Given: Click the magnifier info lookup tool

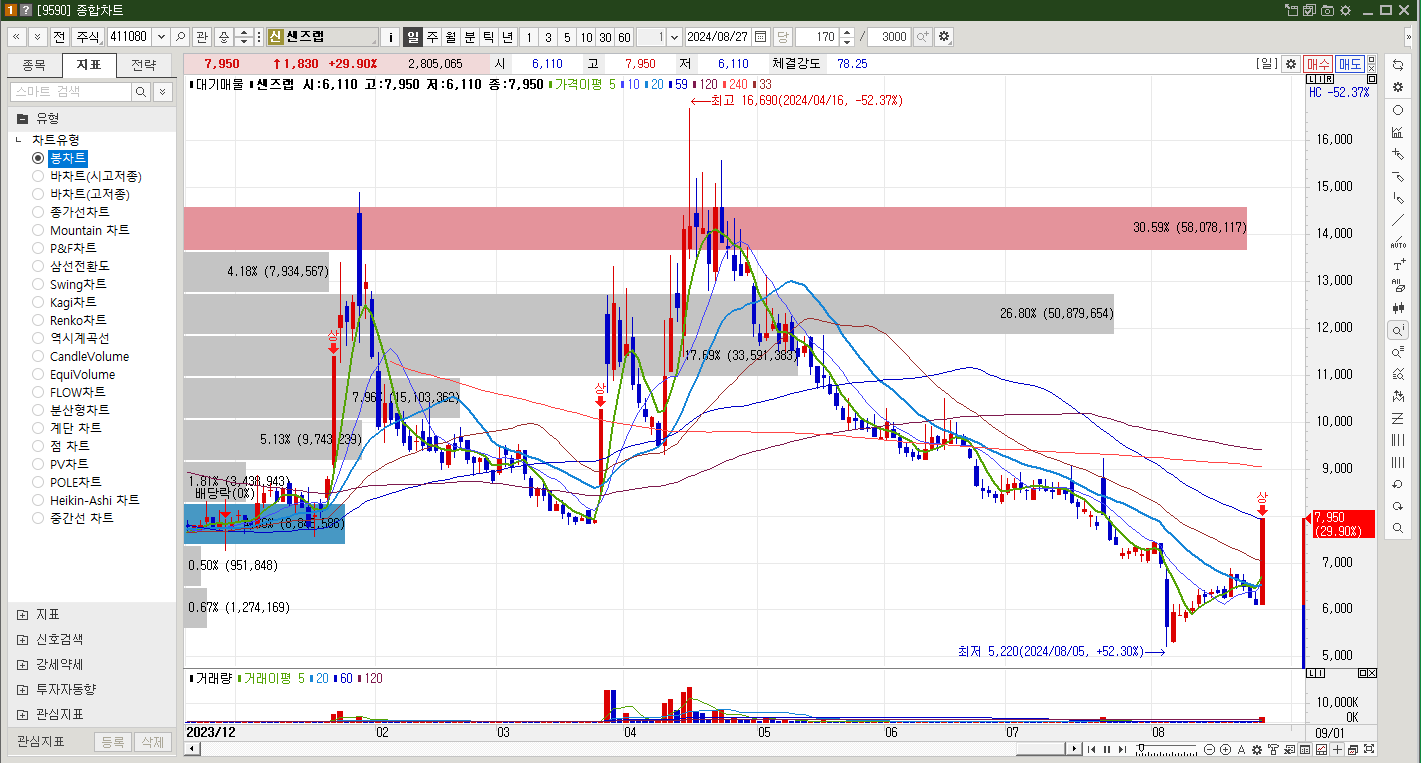Looking at the screenshot, I should click(x=1398, y=330).
